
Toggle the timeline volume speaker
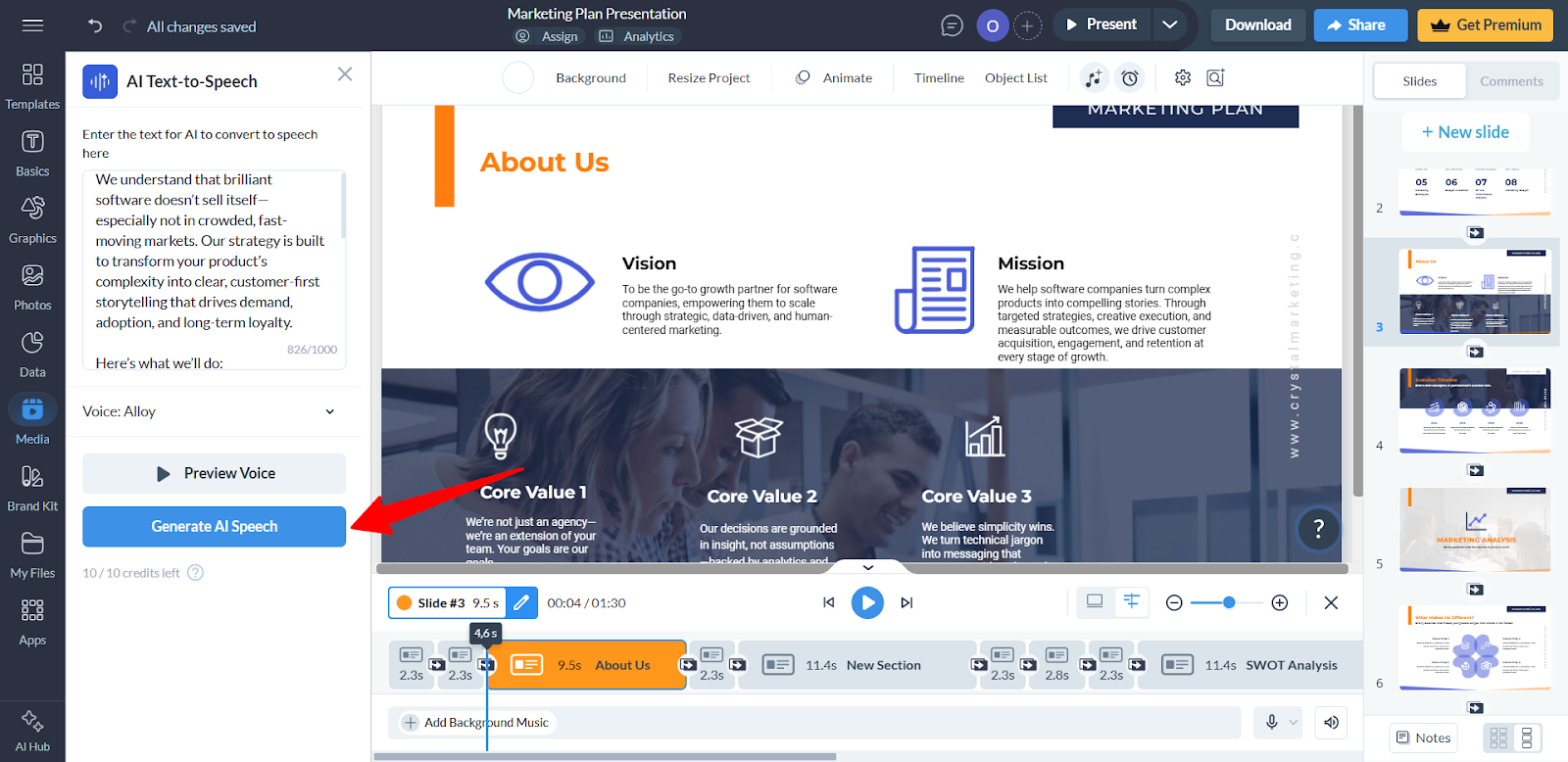(x=1331, y=722)
